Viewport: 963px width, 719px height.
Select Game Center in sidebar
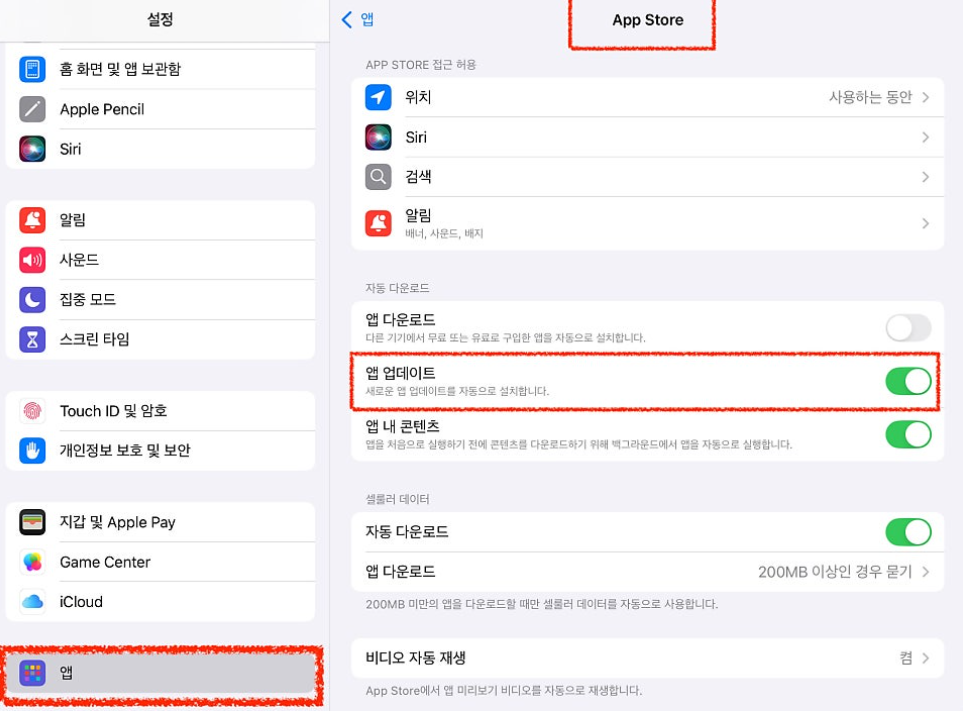coord(160,562)
